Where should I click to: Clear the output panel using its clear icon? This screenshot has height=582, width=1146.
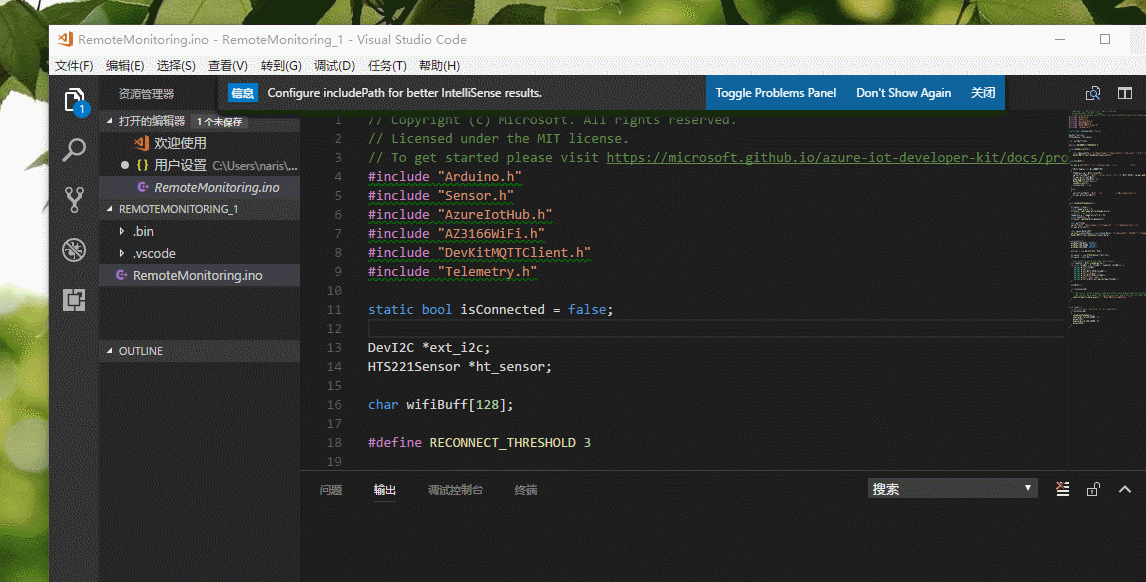click(x=1062, y=489)
